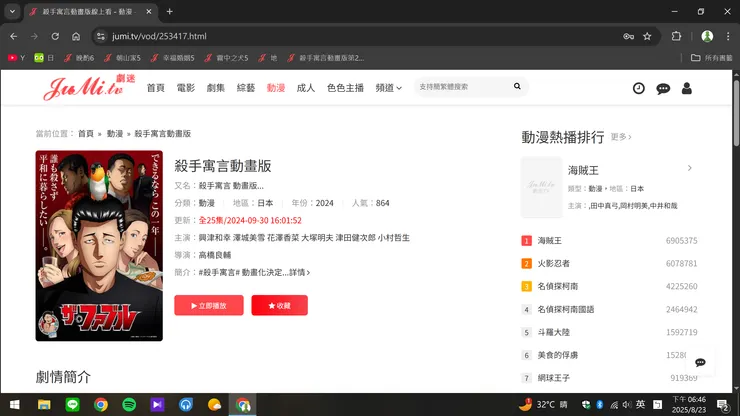Open LINE from the taskbar
The width and height of the screenshot is (740, 416).
72,405
